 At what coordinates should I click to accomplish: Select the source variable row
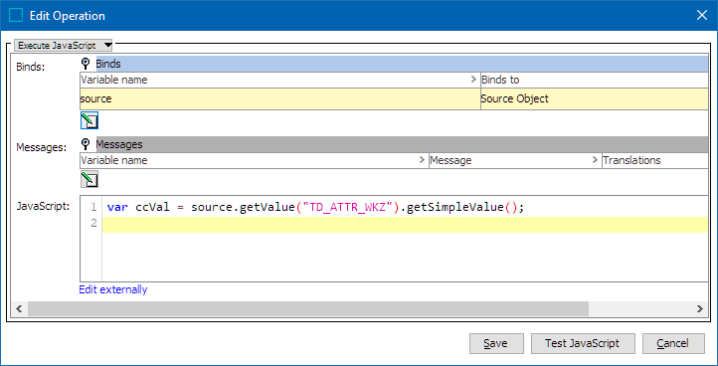coord(394,98)
